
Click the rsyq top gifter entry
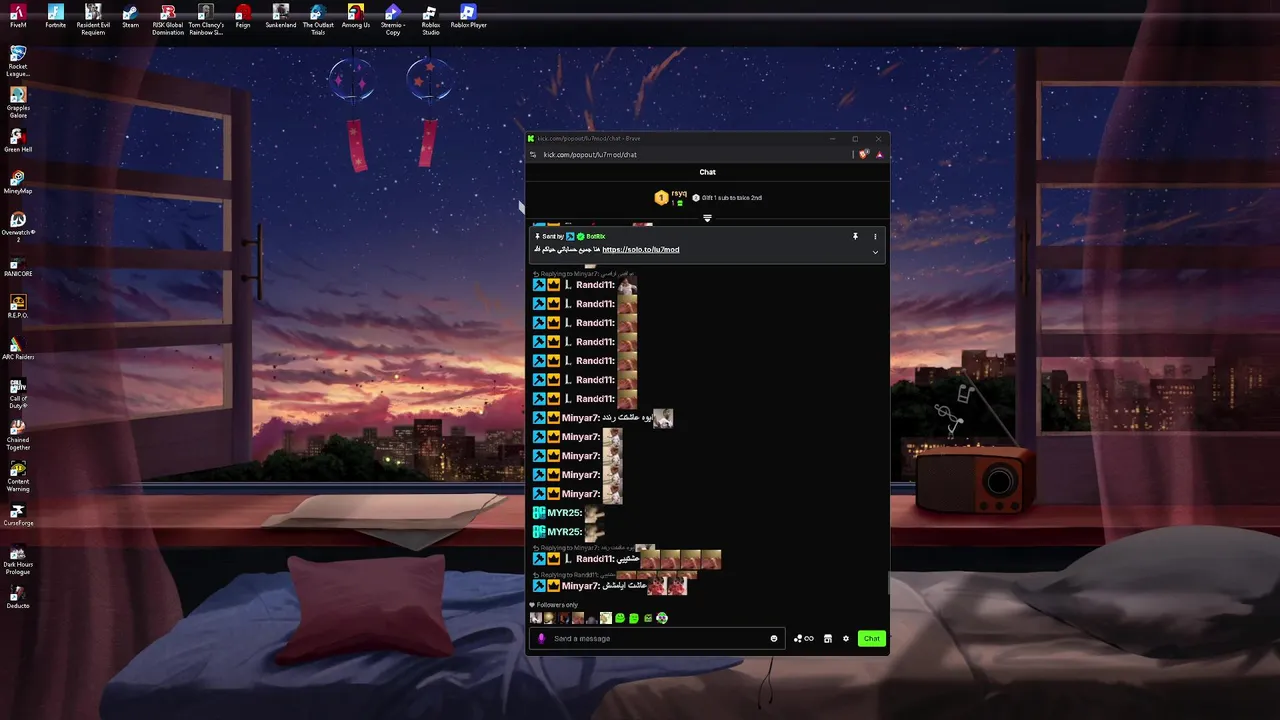click(x=671, y=198)
